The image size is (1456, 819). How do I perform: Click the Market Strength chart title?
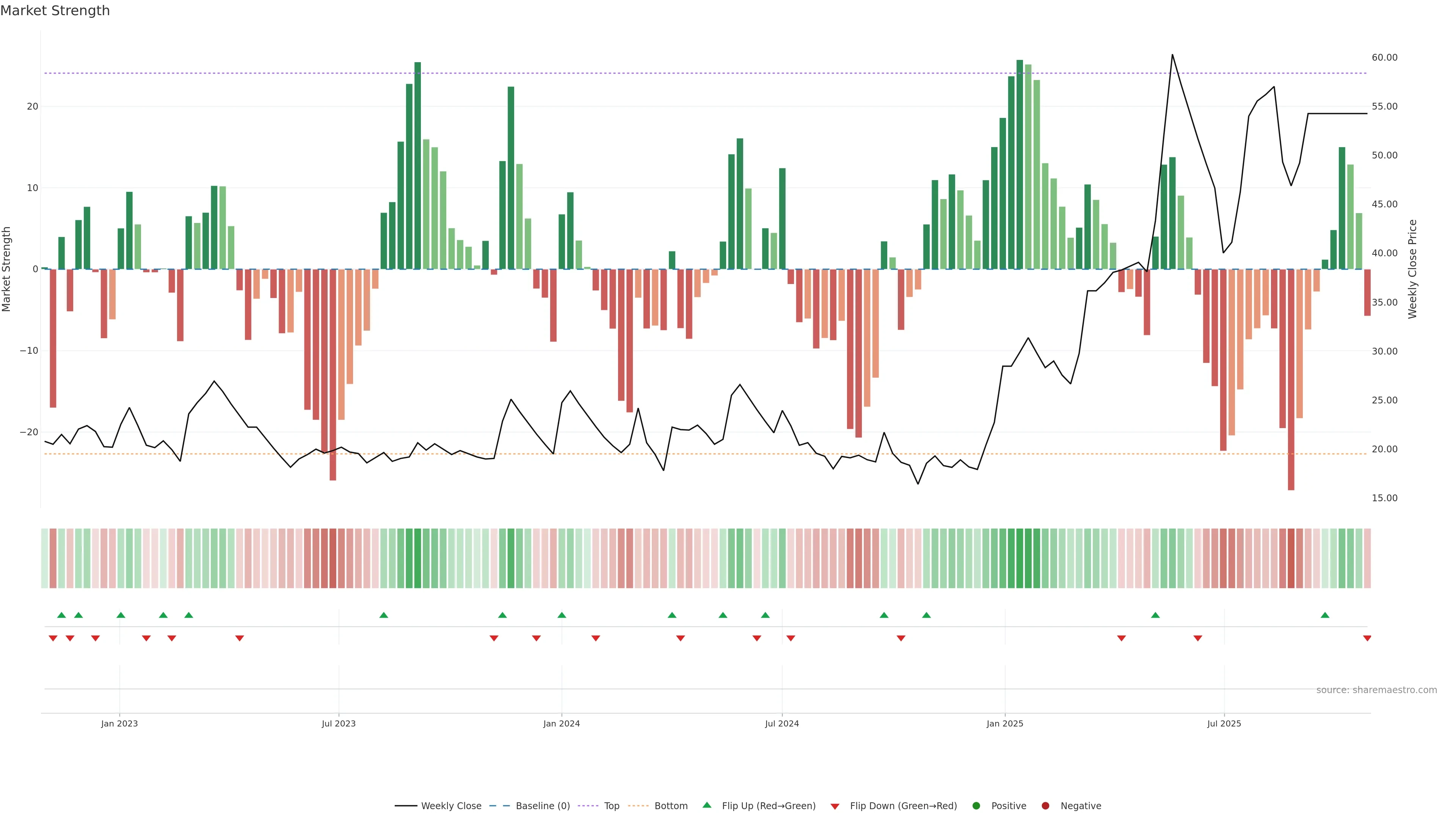pyautogui.click(x=55, y=11)
